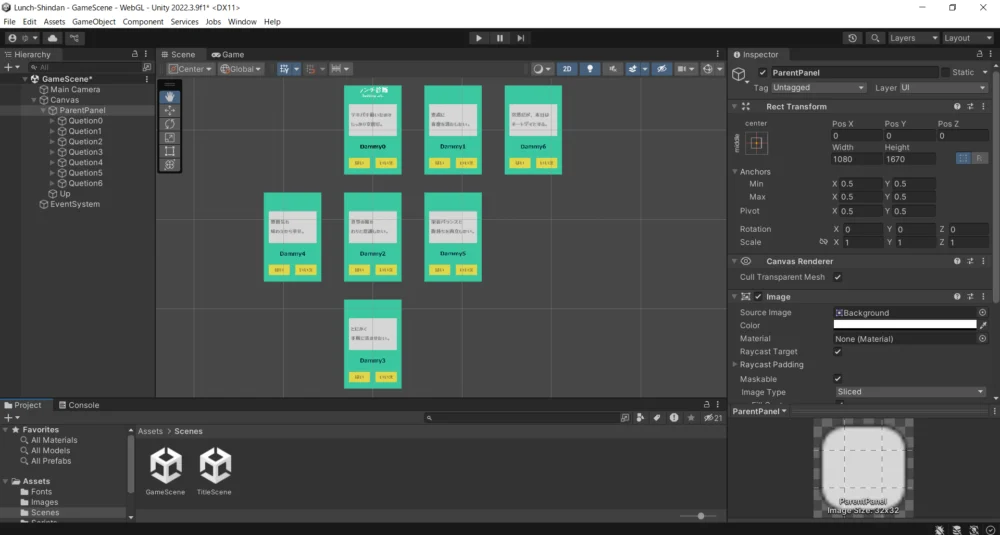Open the global search magnifier
The image size is (1000, 535).
coord(875,38)
